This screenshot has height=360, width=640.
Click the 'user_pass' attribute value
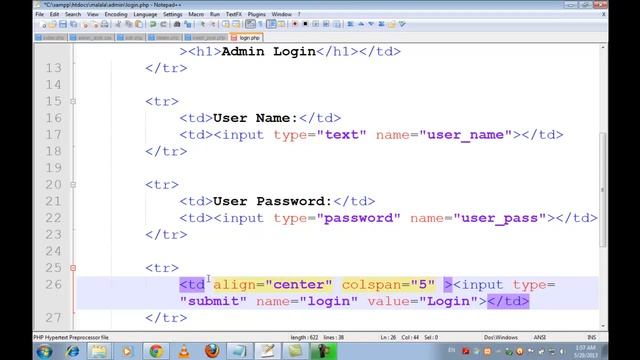(500, 218)
